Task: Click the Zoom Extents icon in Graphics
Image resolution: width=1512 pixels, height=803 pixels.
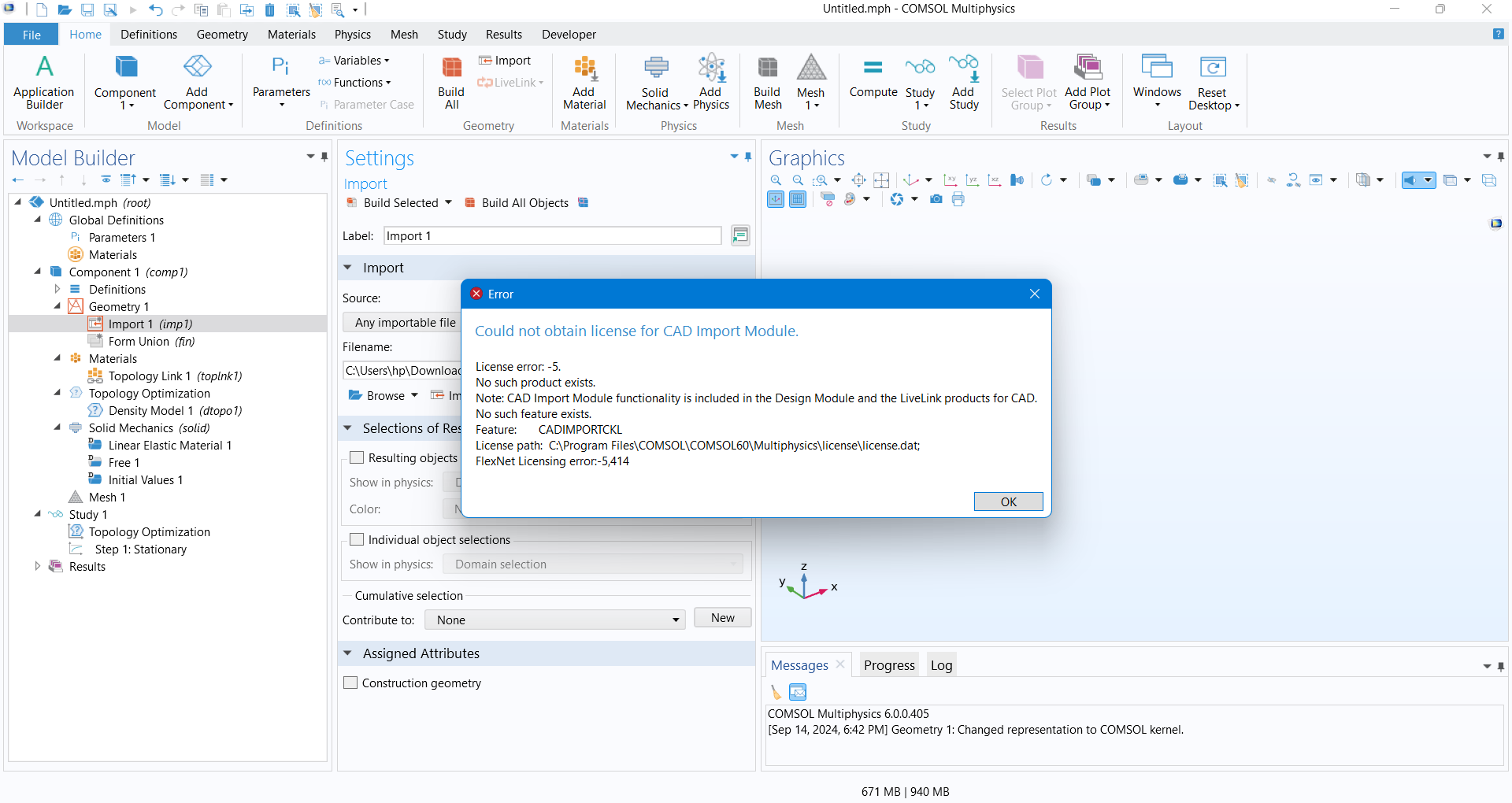Action: coord(859,180)
